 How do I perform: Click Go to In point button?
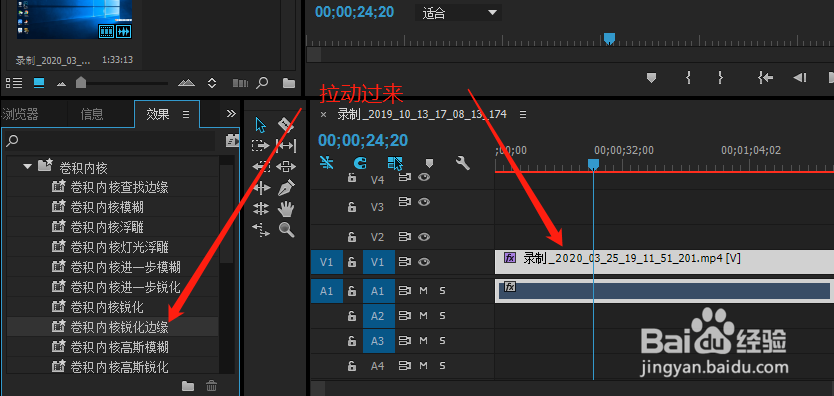tap(765, 78)
